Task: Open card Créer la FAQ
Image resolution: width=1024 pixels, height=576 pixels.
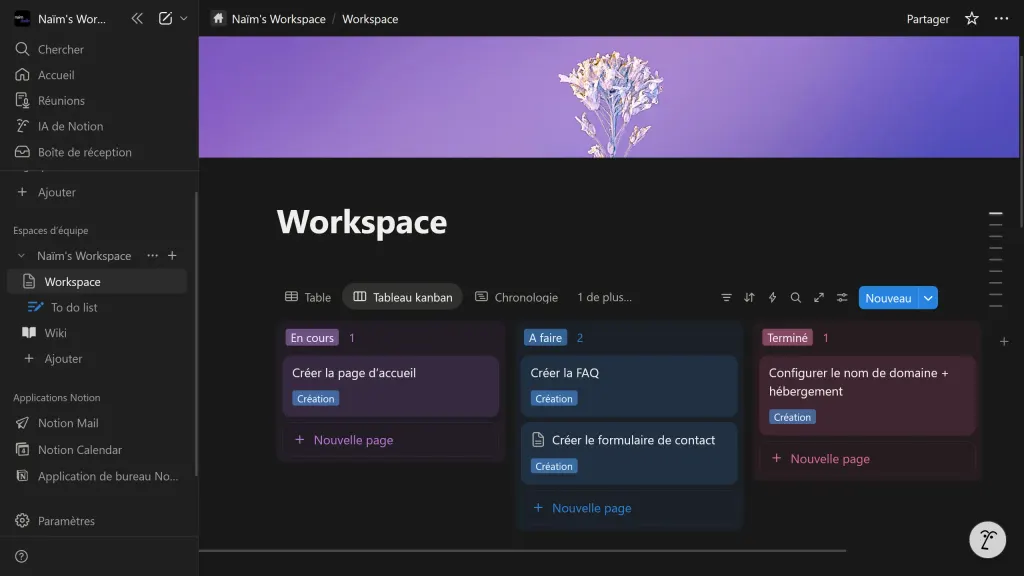Action: (x=629, y=386)
